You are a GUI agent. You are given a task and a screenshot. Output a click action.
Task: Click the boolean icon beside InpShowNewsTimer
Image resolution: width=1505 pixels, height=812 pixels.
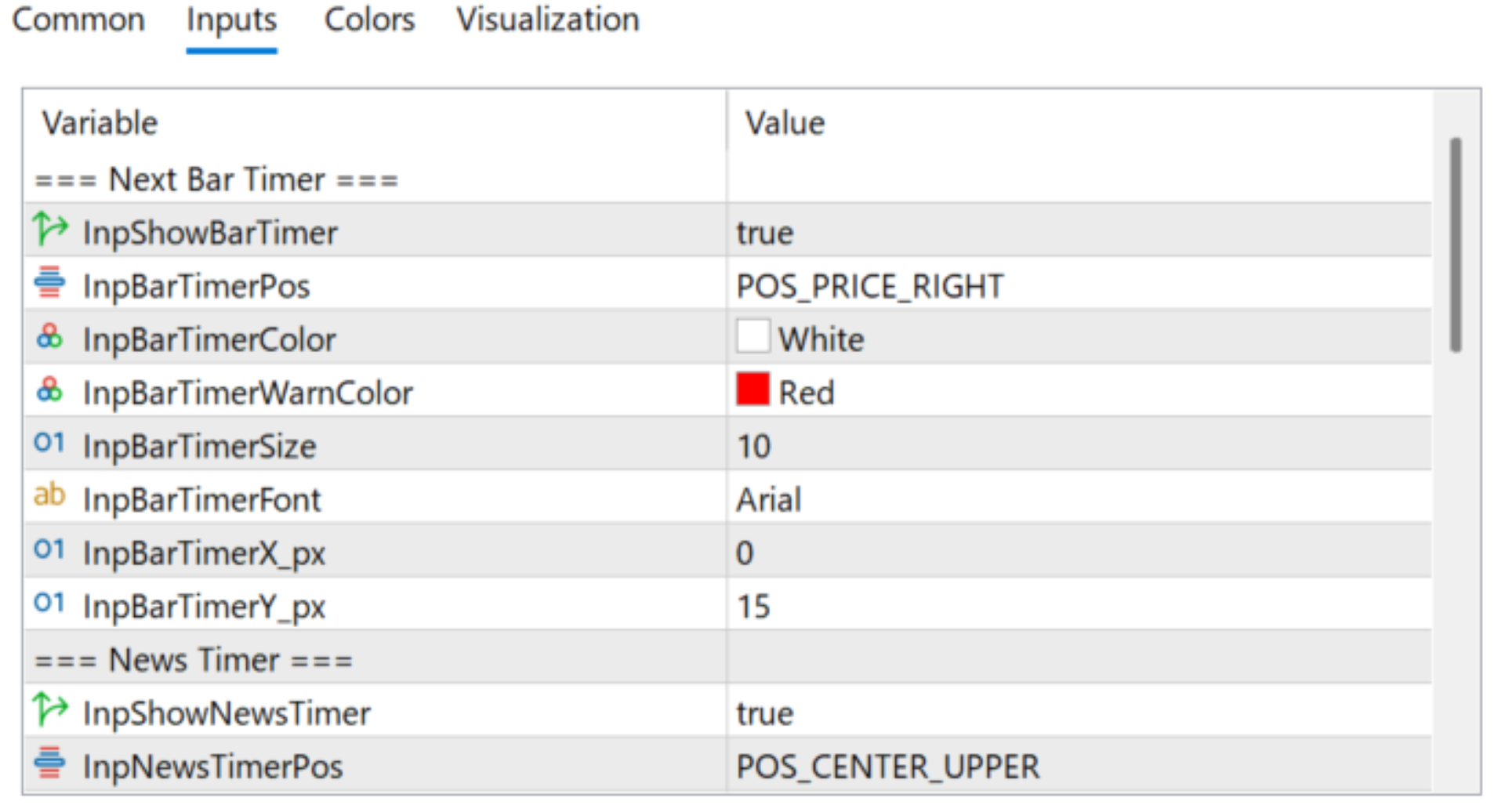point(50,711)
